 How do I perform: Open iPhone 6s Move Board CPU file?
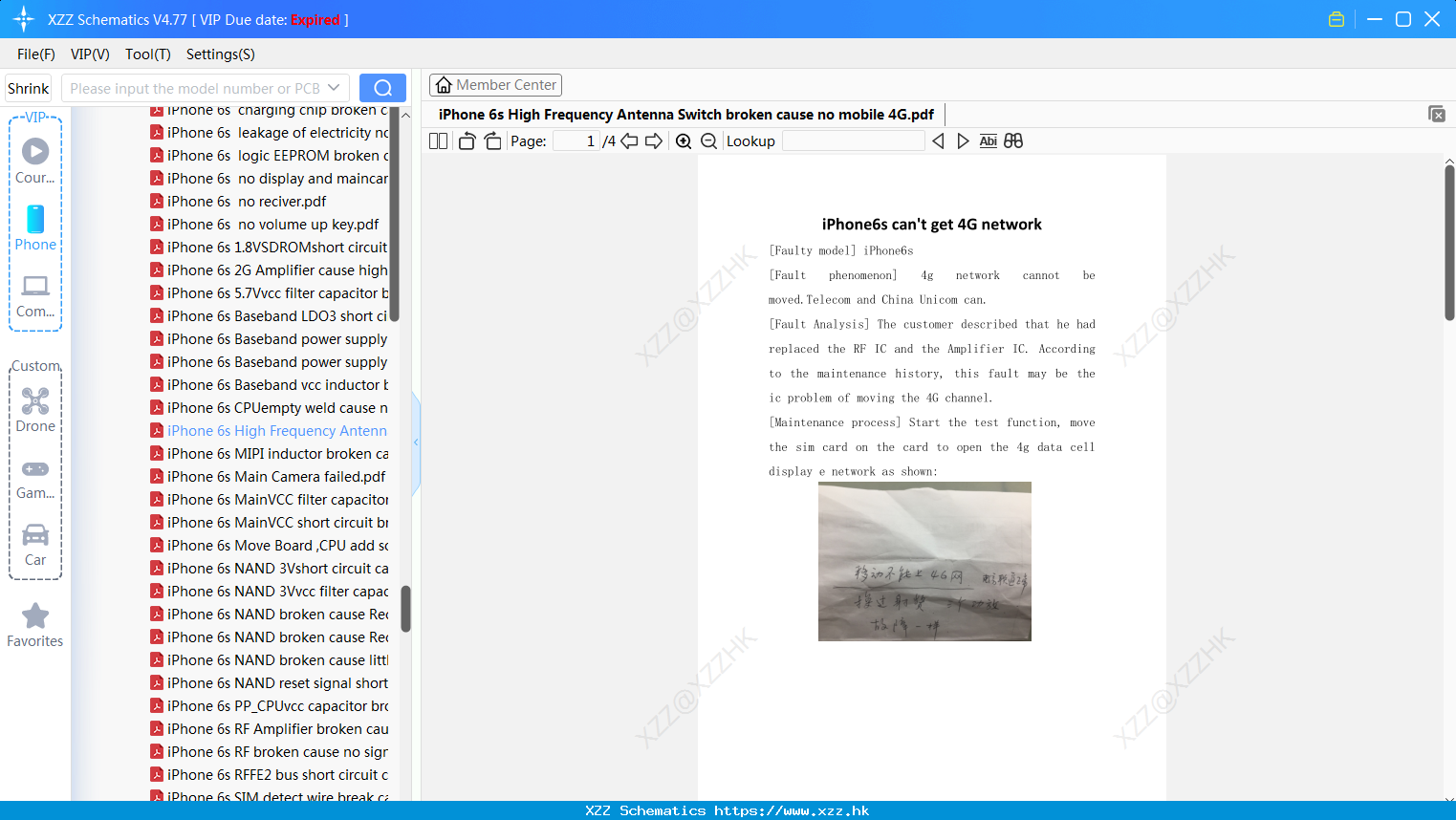[x=269, y=546]
